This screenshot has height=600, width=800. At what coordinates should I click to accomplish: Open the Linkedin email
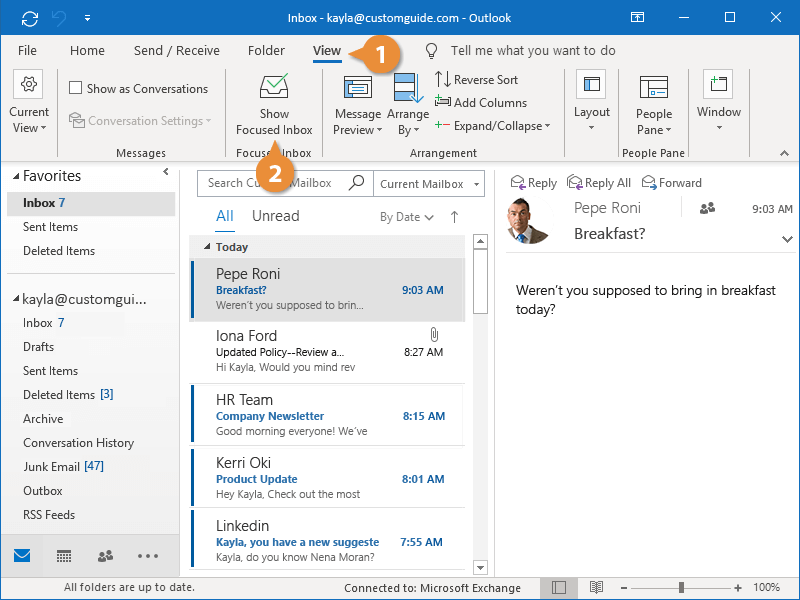coord(327,540)
